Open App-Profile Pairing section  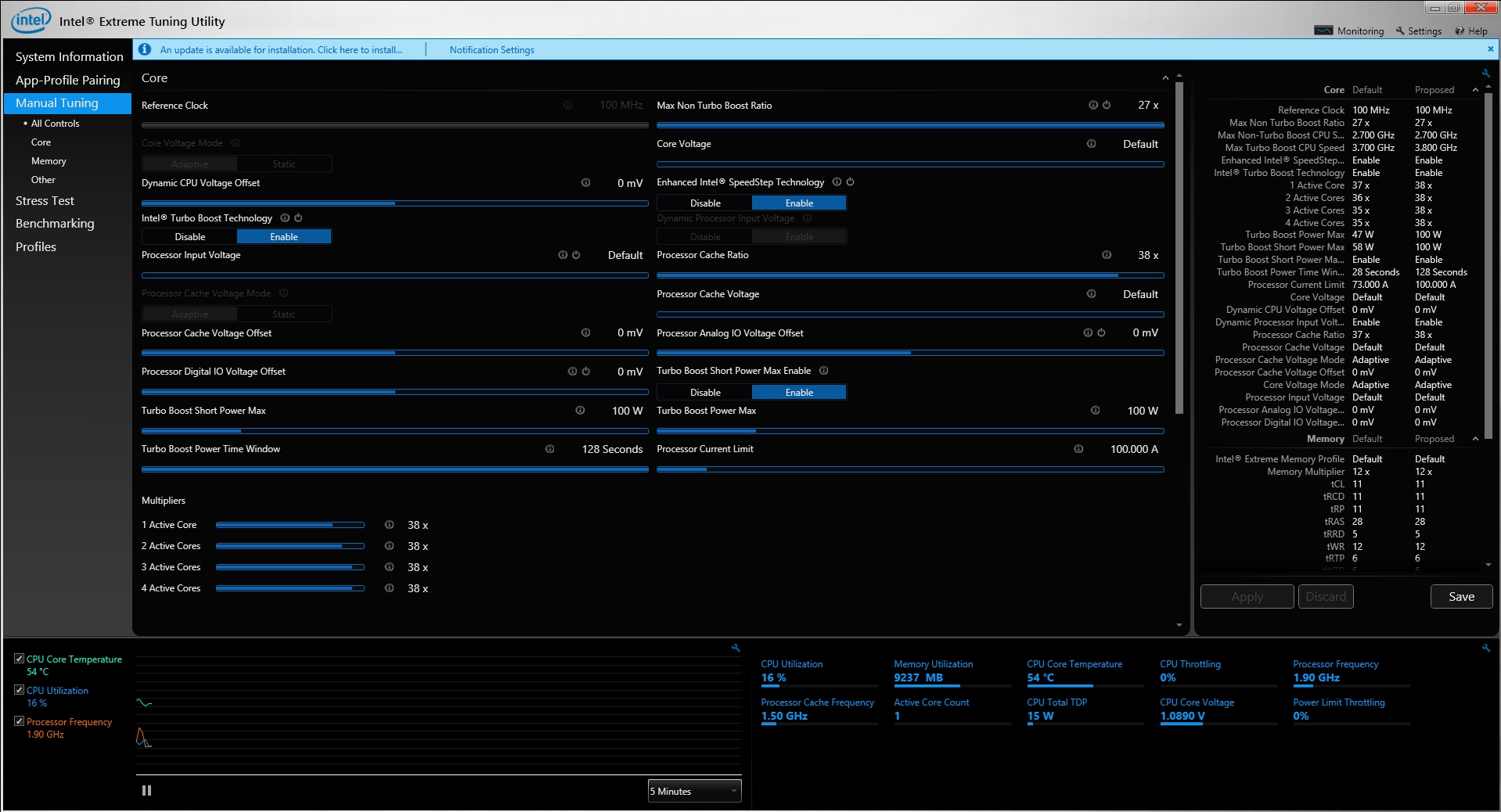point(67,80)
